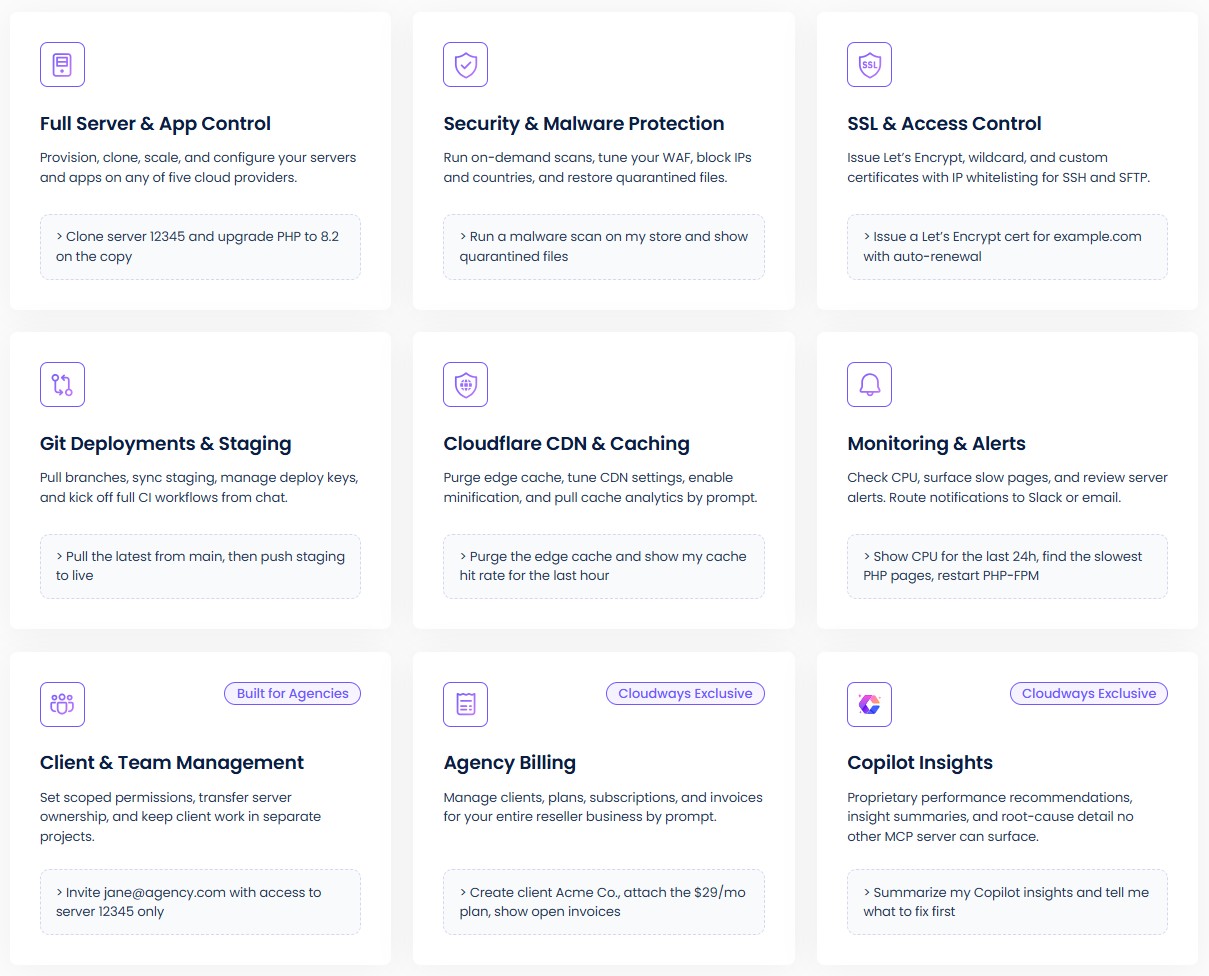Click the Client & Team Management people icon
This screenshot has height=976, width=1209.
[62, 704]
